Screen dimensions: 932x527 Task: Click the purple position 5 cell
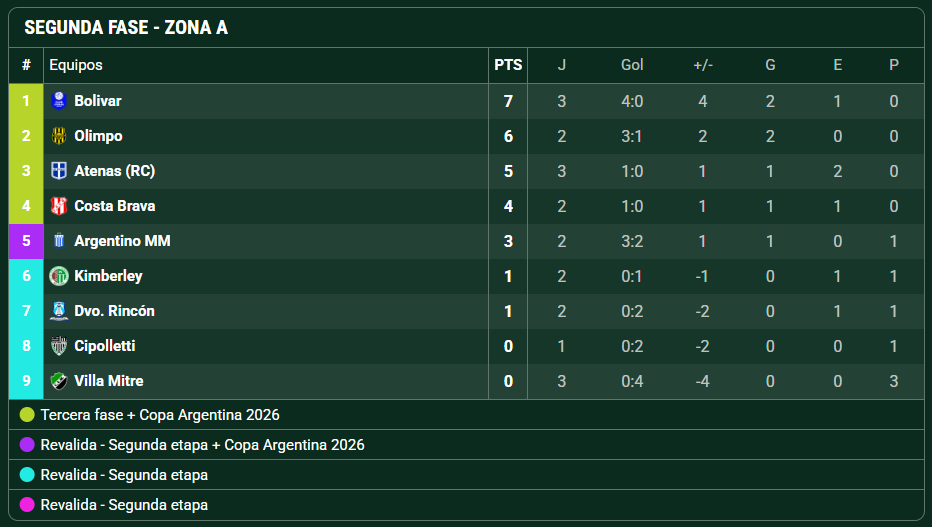point(26,241)
